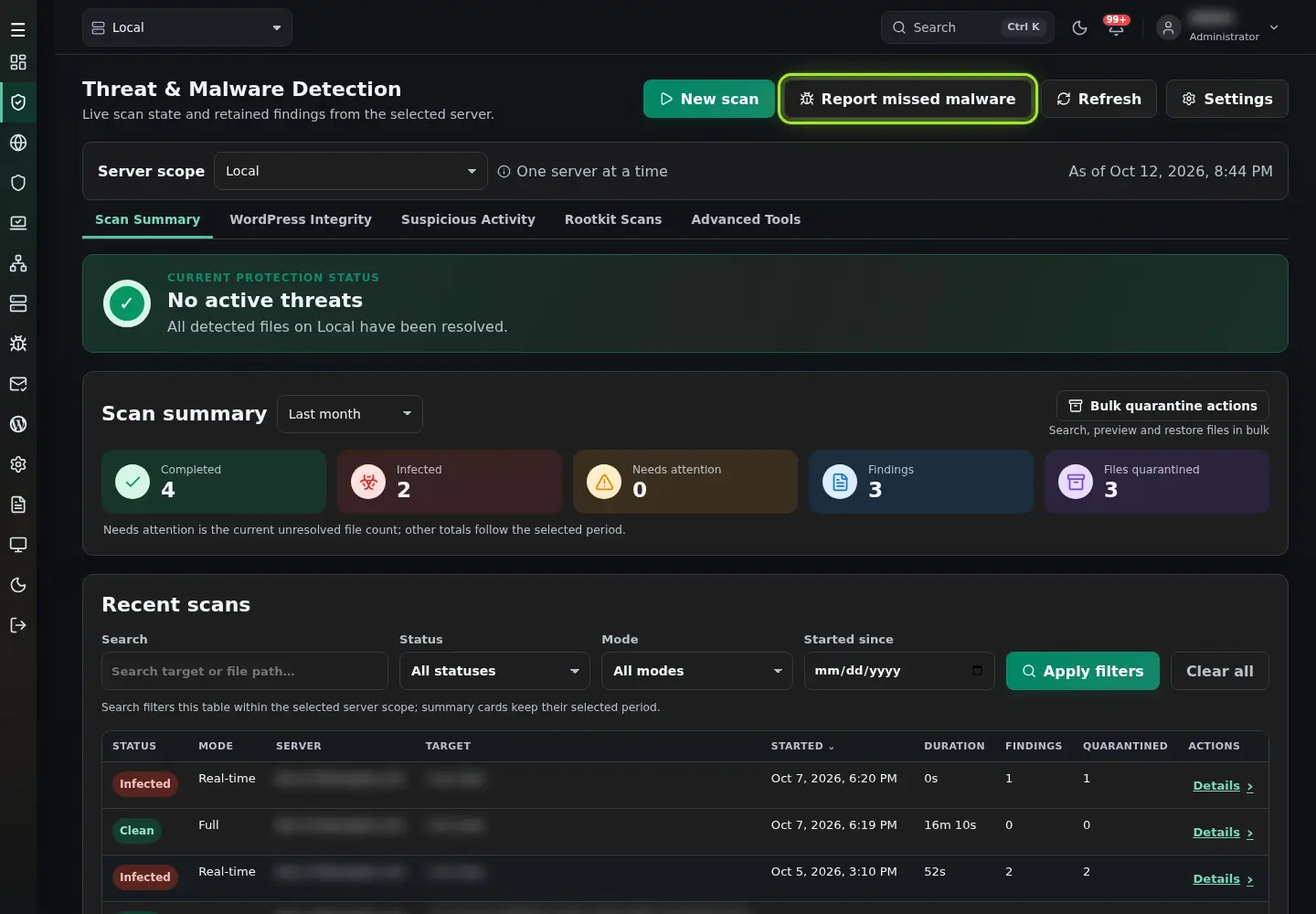
Task: Open the All modes dropdown
Action: pyautogui.click(x=697, y=671)
